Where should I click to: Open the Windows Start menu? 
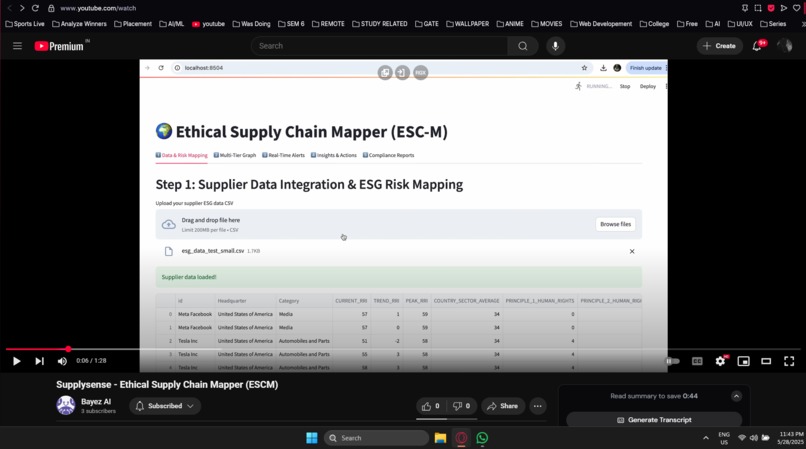click(x=312, y=438)
